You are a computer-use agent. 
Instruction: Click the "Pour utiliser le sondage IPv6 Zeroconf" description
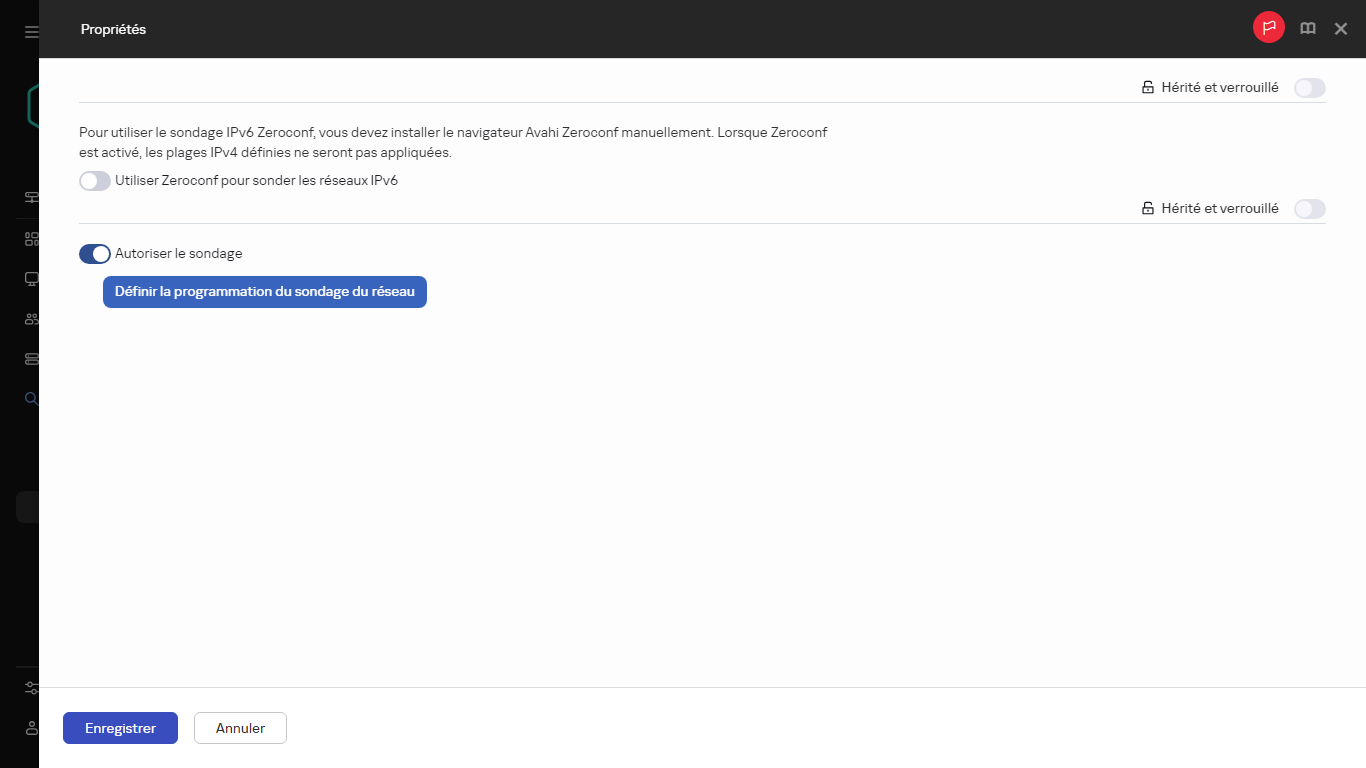(x=453, y=143)
